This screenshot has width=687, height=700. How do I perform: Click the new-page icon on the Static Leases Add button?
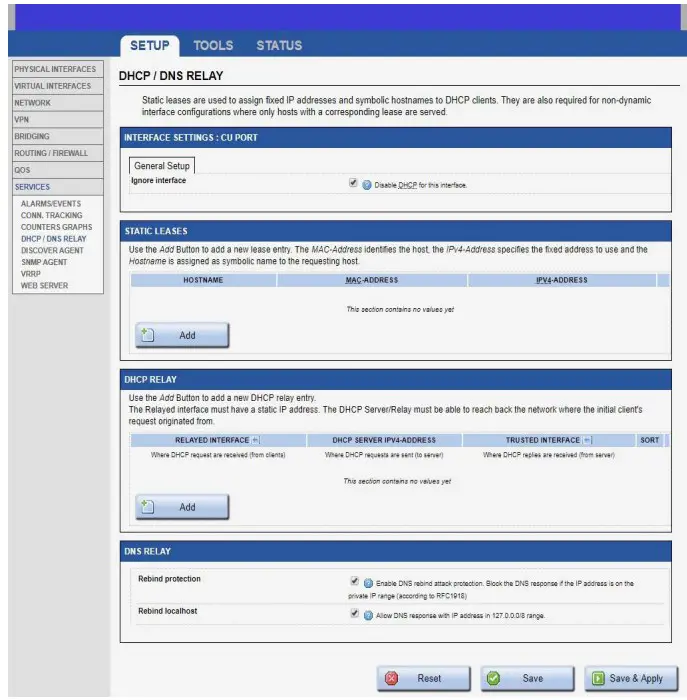coord(147,335)
